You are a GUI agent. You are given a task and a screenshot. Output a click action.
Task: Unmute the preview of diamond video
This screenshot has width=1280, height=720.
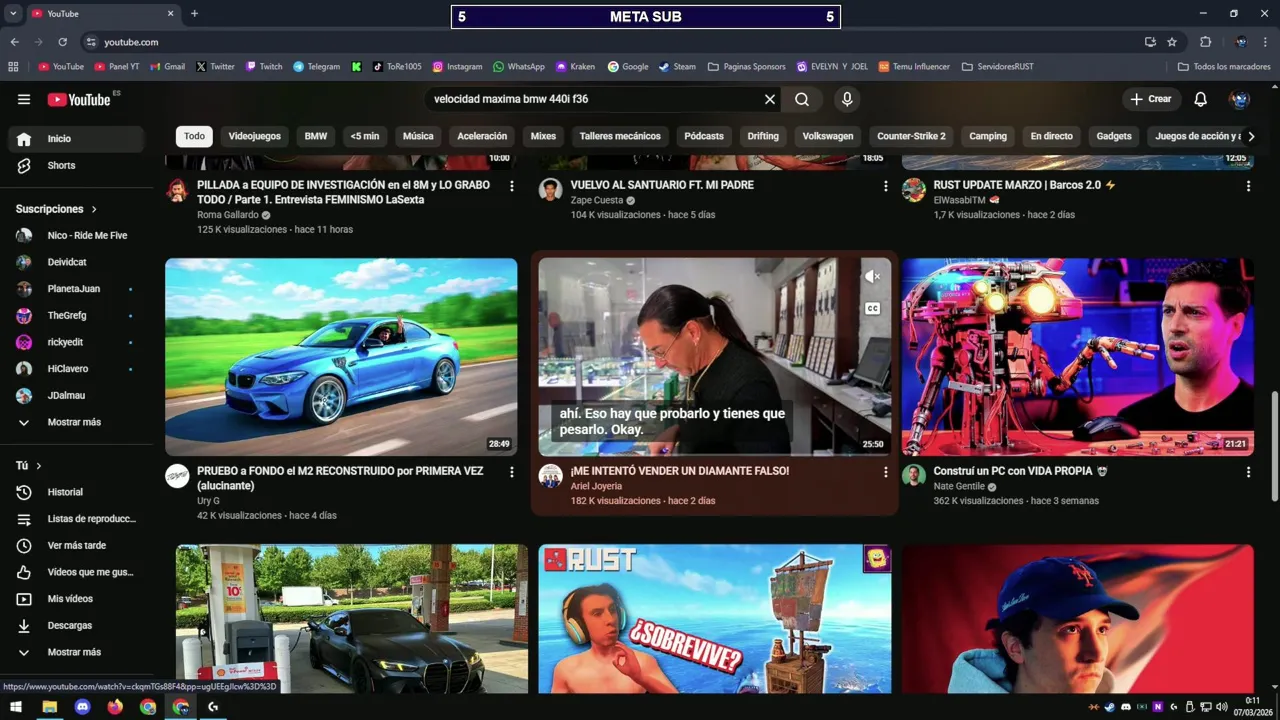pos(872,277)
